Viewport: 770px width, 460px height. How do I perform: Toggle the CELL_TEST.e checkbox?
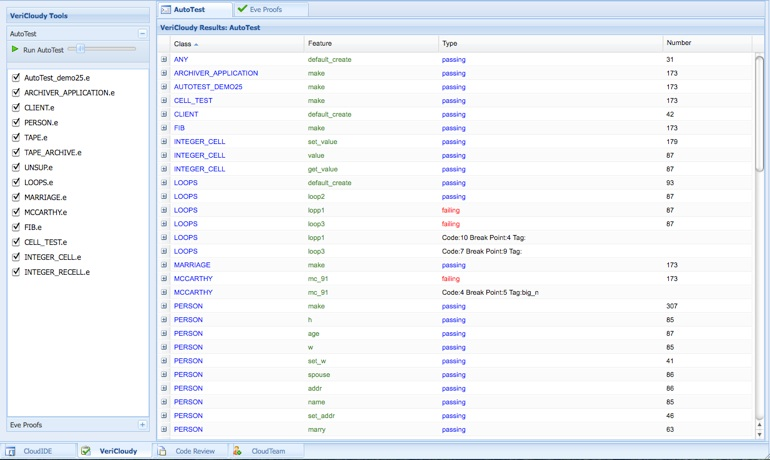(16, 242)
